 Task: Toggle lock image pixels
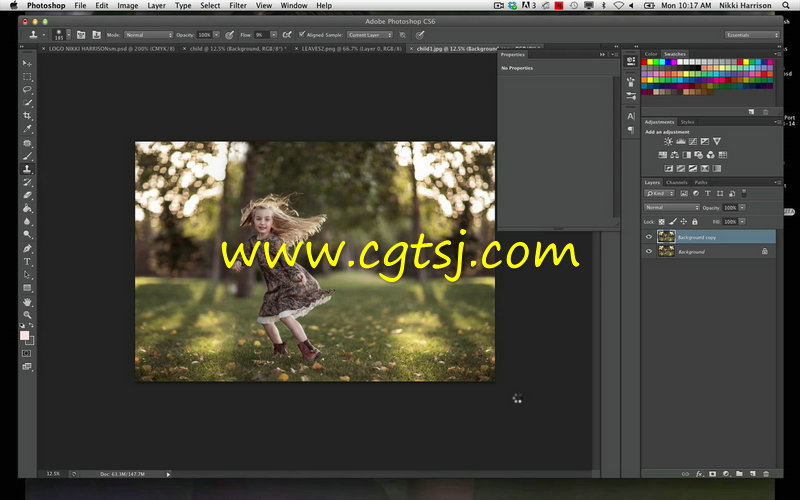coord(673,222)
